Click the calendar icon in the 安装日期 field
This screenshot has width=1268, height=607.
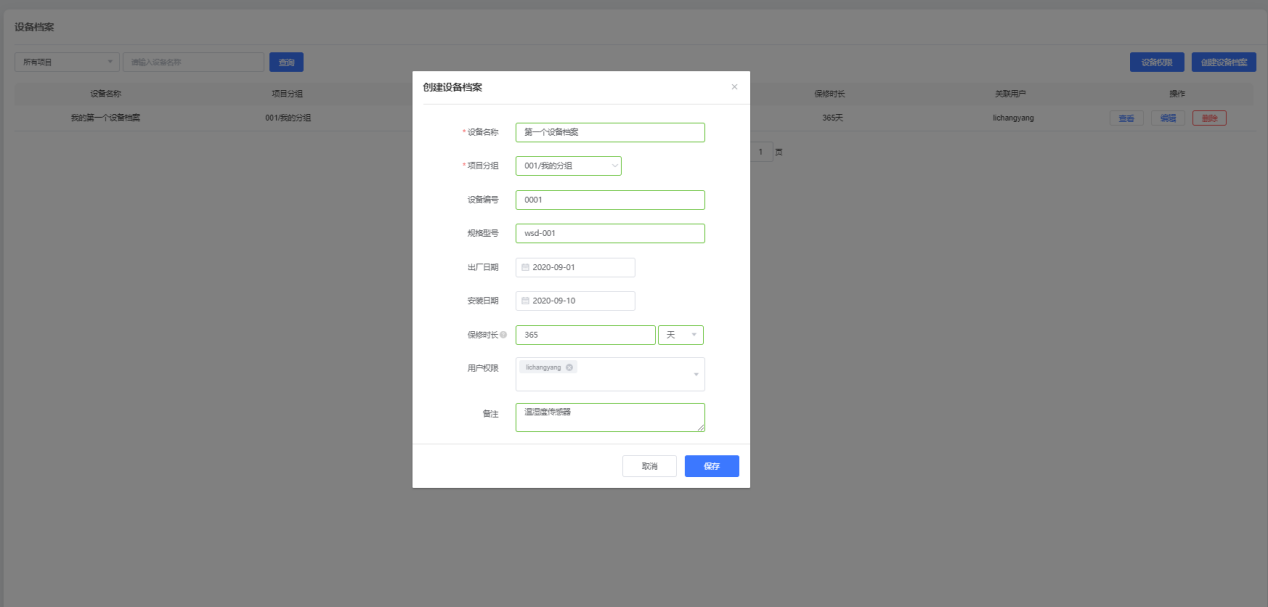click(x=525, y=301)
